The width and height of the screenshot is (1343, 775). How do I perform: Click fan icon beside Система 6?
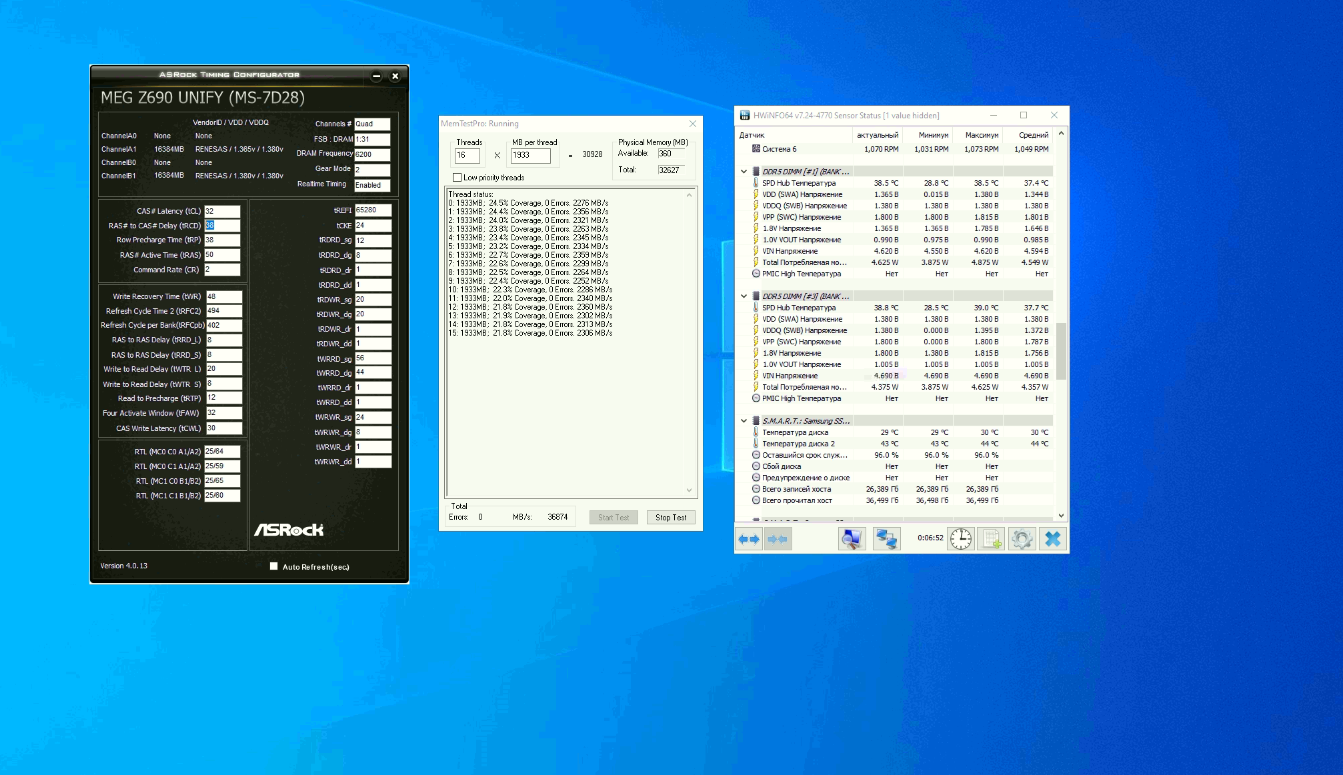tap(755, 148)
